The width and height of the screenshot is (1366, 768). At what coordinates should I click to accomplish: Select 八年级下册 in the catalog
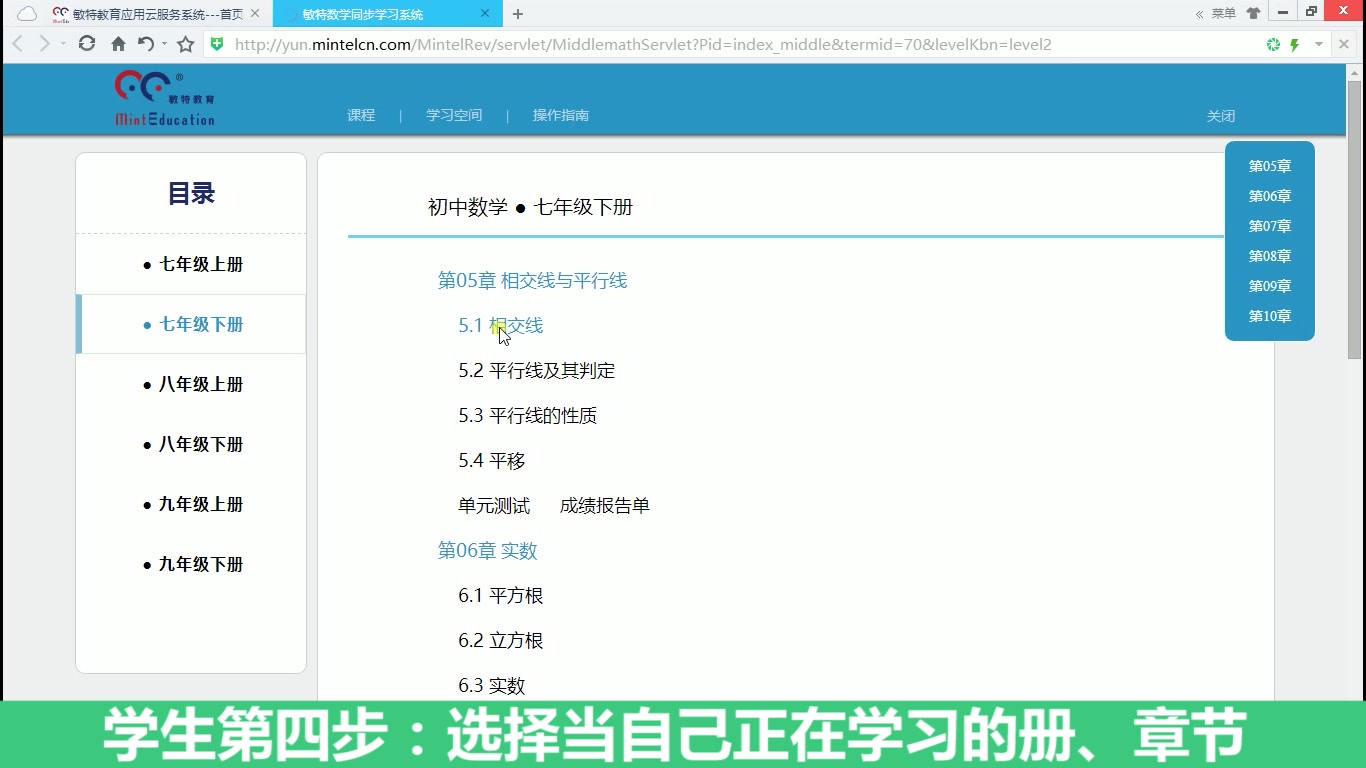191,444
